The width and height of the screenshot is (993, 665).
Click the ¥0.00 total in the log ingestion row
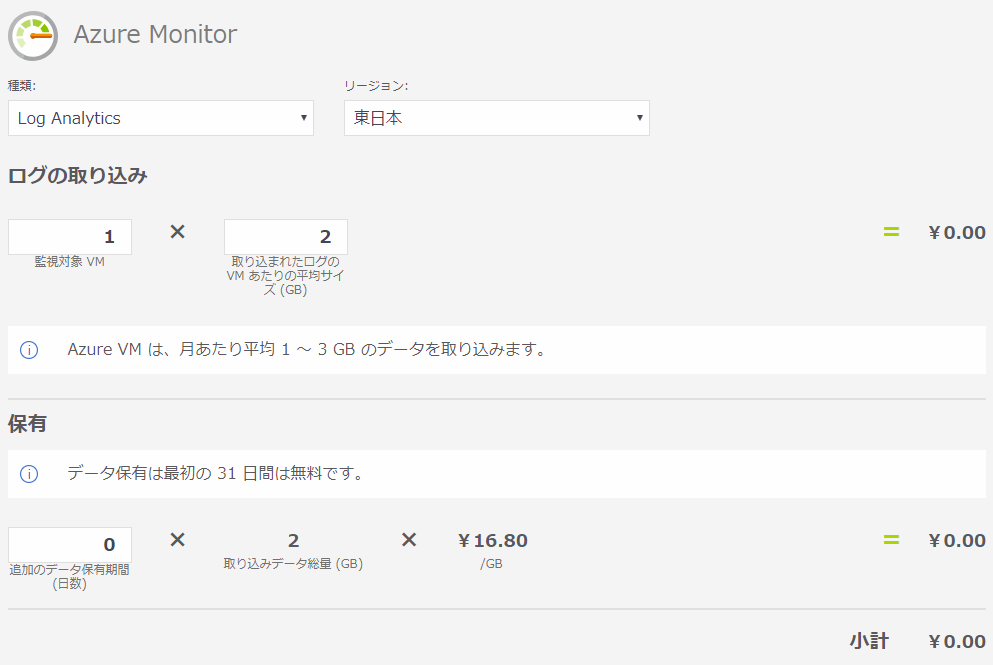click(x=955, y=231)
